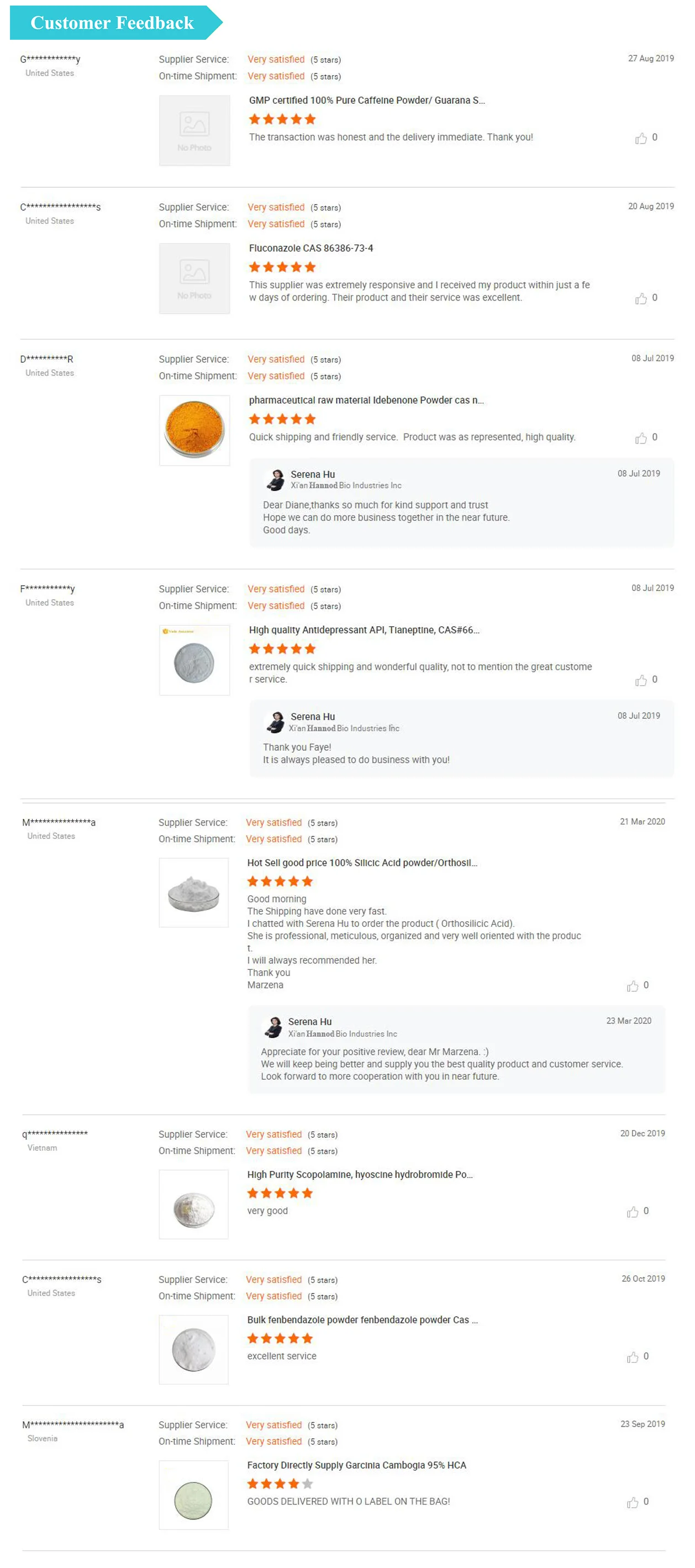Open the Idebenone Powder product title
This screenshot has width=695, height=1568.
[366, 400]
